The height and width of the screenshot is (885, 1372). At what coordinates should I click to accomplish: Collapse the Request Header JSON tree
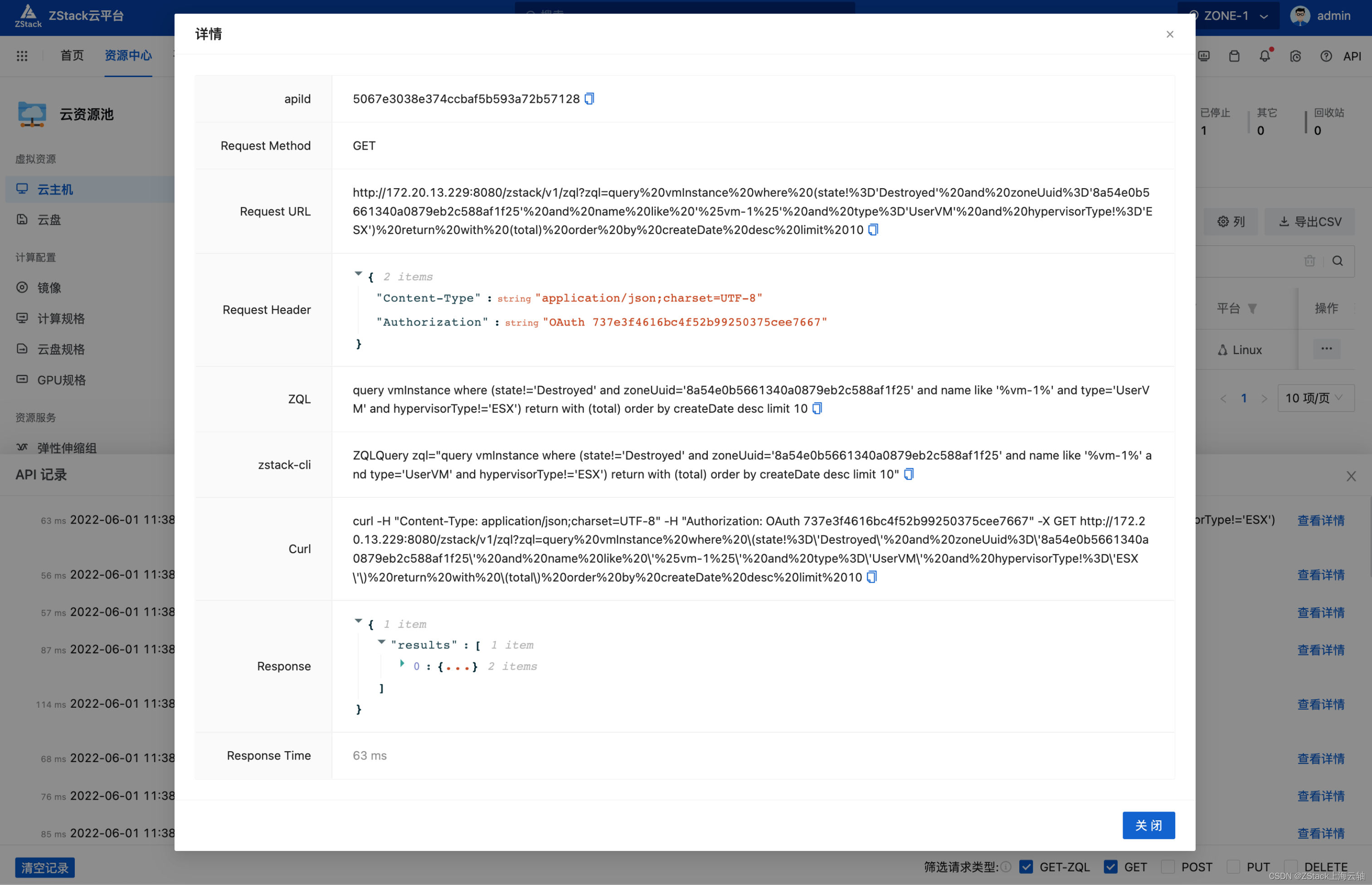click(x=359, y=274)
